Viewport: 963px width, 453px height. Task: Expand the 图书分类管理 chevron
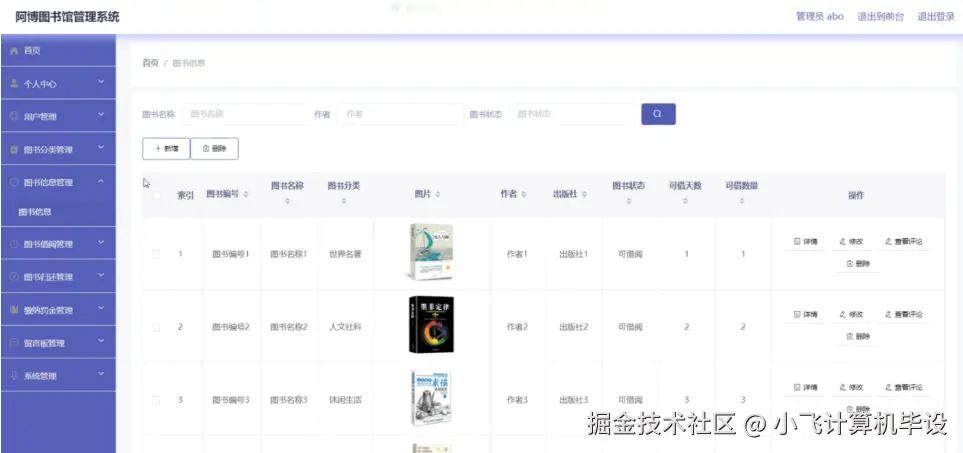click(101, 149)
